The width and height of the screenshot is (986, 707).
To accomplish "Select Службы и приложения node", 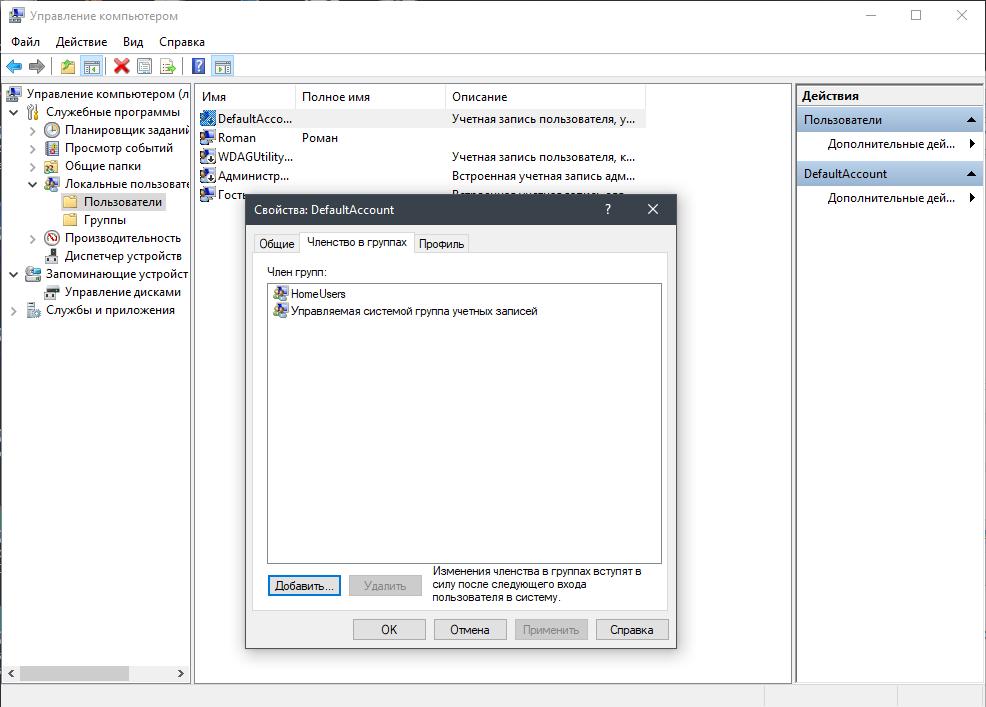I will 110,310.
